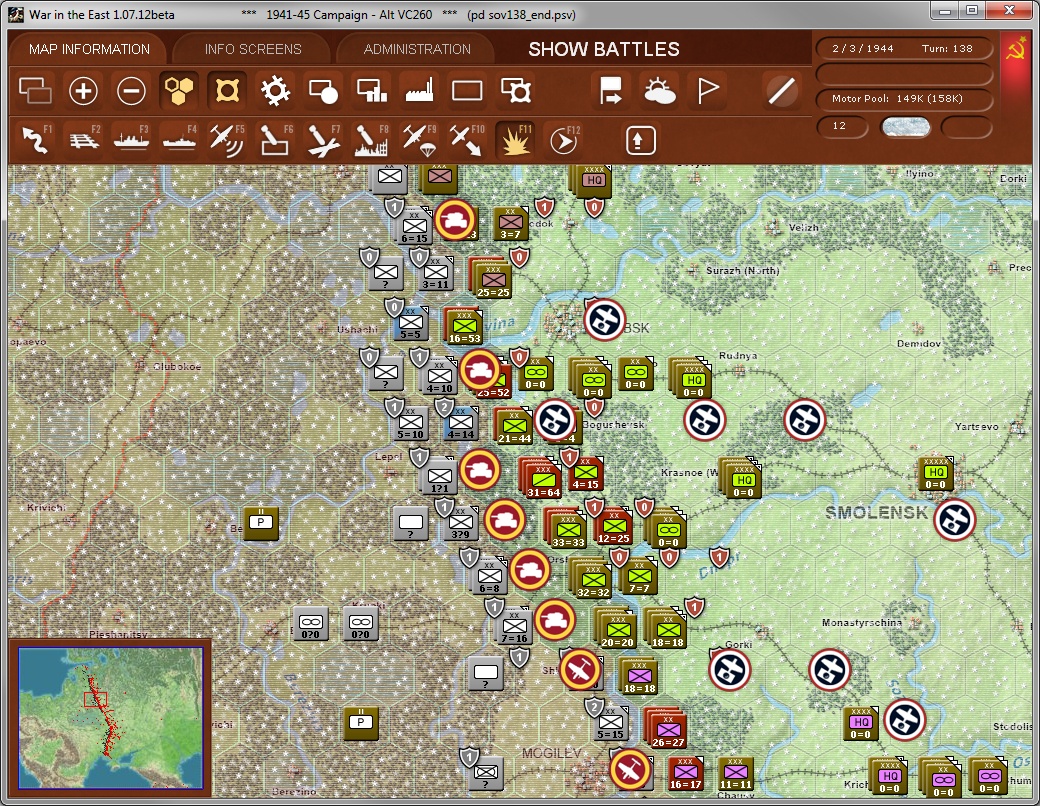The height and width of the screenshot is (806, 1040).
Task: Select the German unit counter 6=15
Action: (x=414, y=226)
